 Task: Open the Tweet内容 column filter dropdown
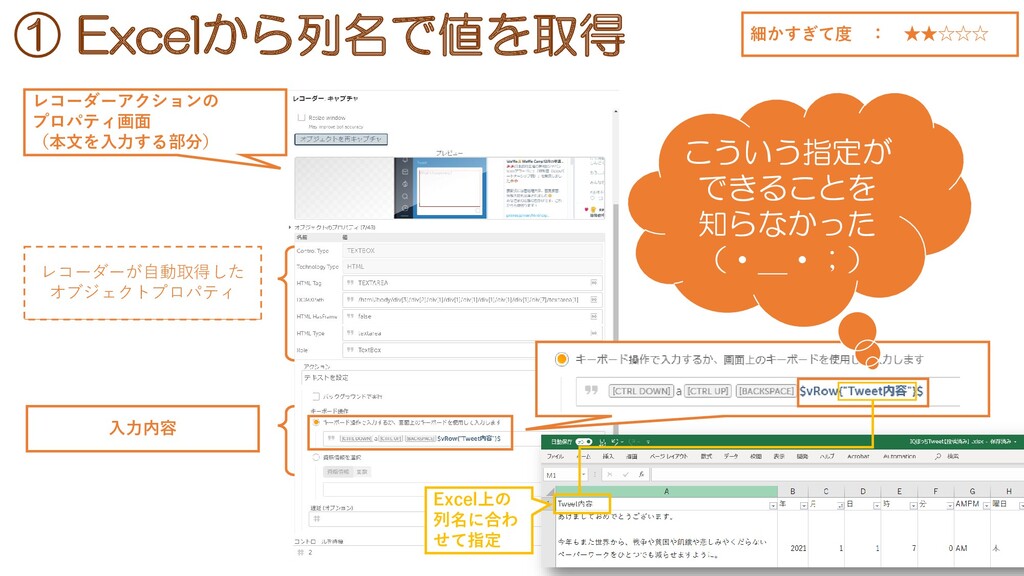(x=773, y=505)
